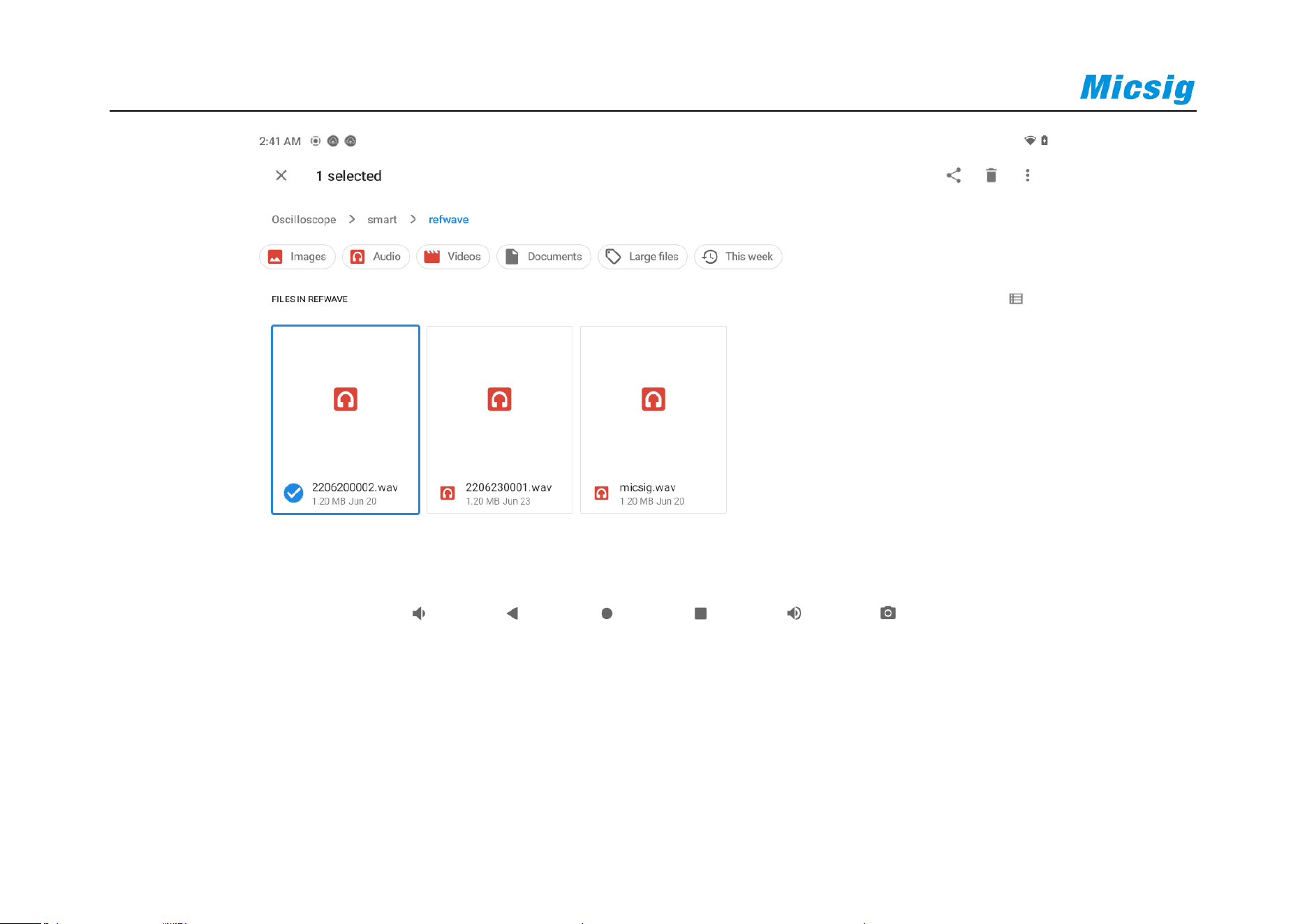The height and width of the screenshot is (924, 1307).
Task: Click small audio icon beside micsig.wav
Action: [x=601, y=493]
